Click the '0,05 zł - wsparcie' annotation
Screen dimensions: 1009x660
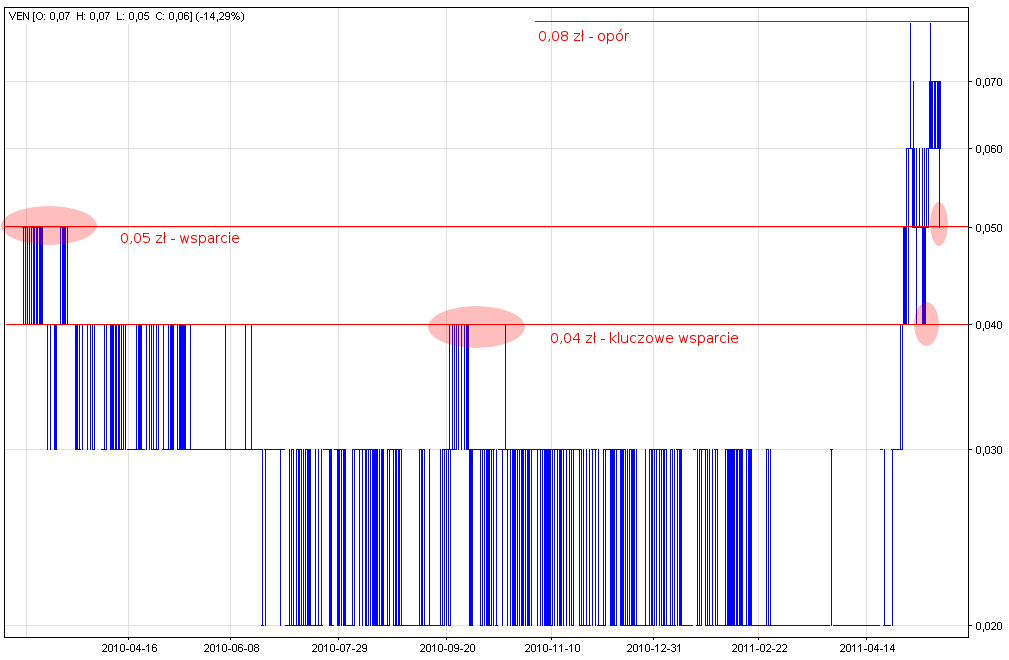[x=180, y=239]
